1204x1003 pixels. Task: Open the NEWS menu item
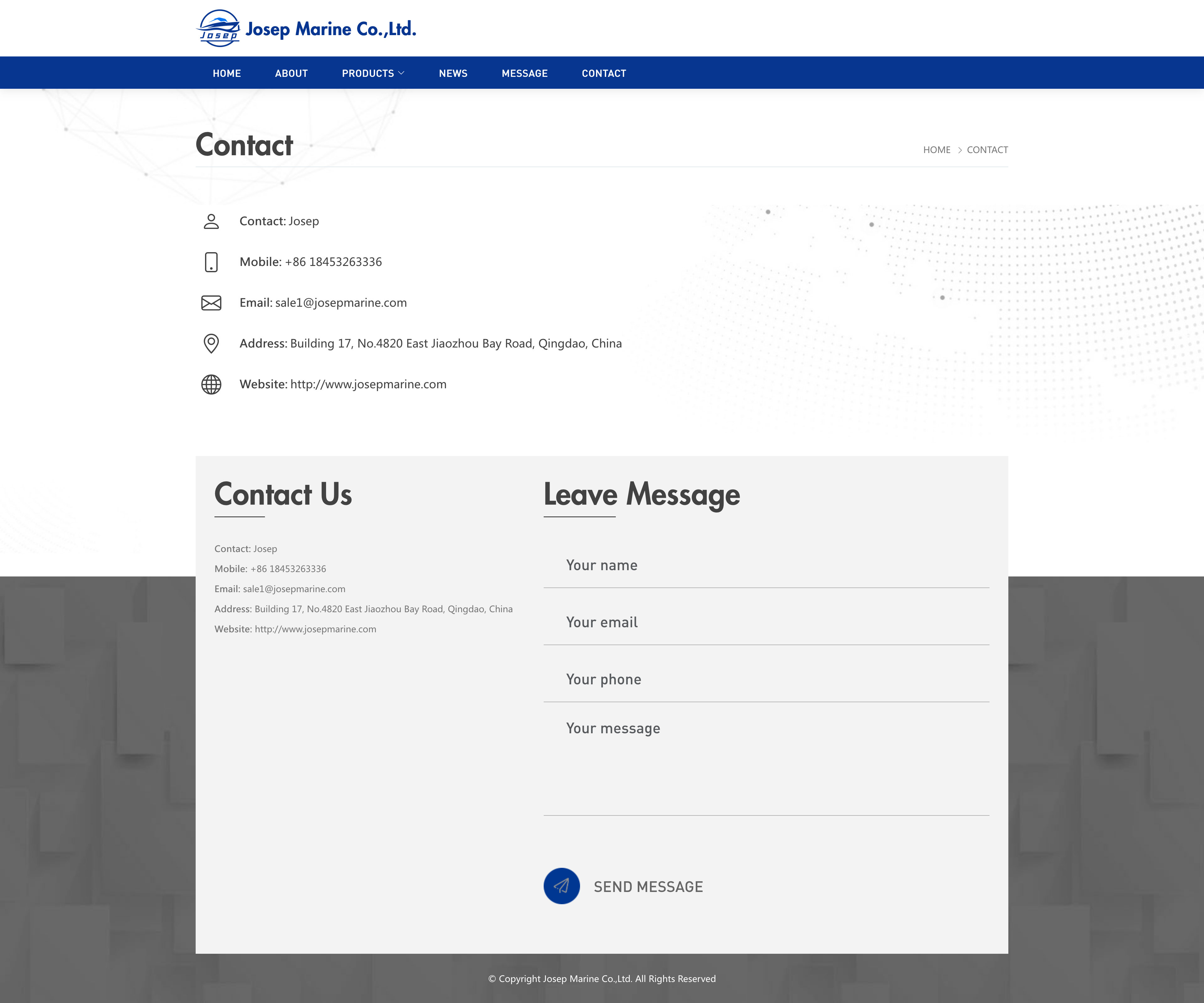coord(453,73)
